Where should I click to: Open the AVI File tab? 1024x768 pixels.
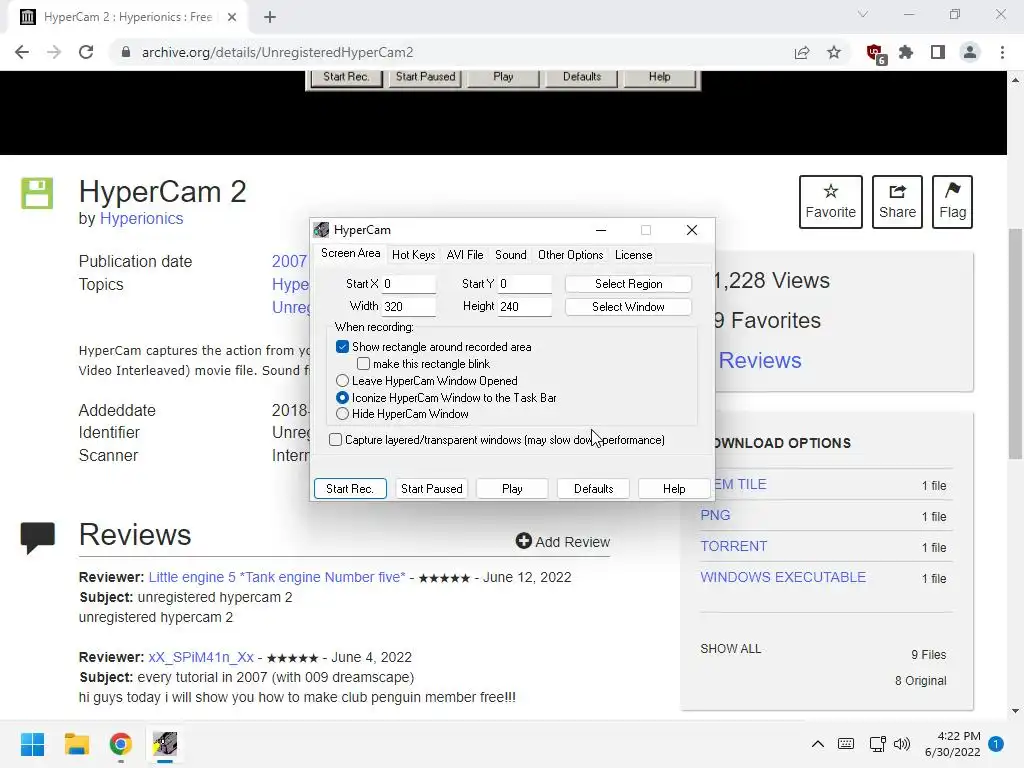tap(465, 255)
